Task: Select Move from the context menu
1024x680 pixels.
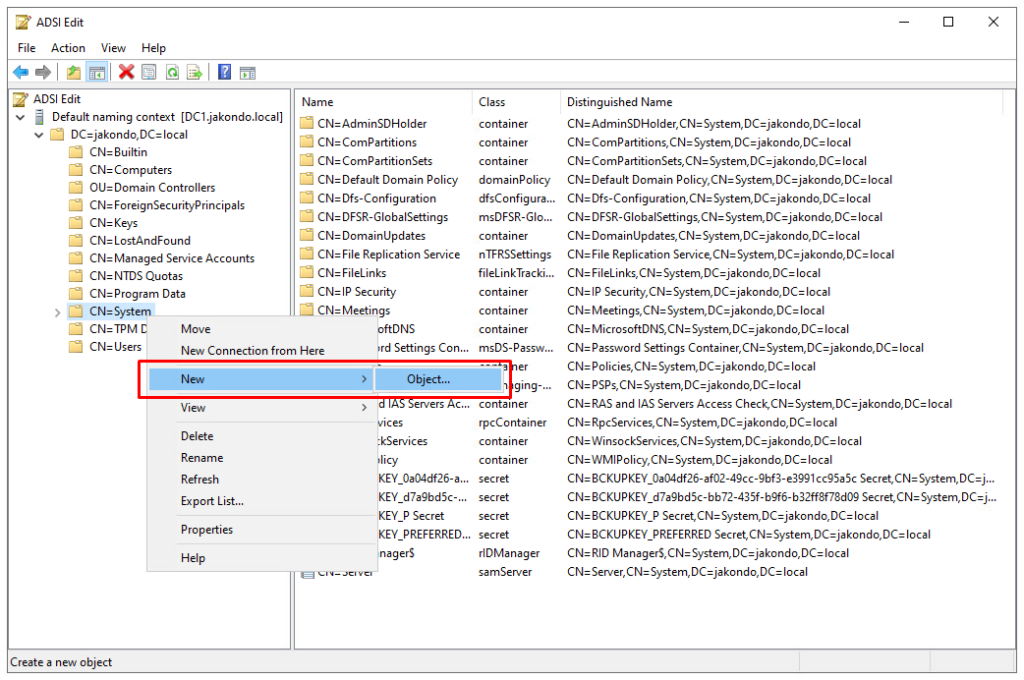Action: click(x=194, y=328)
